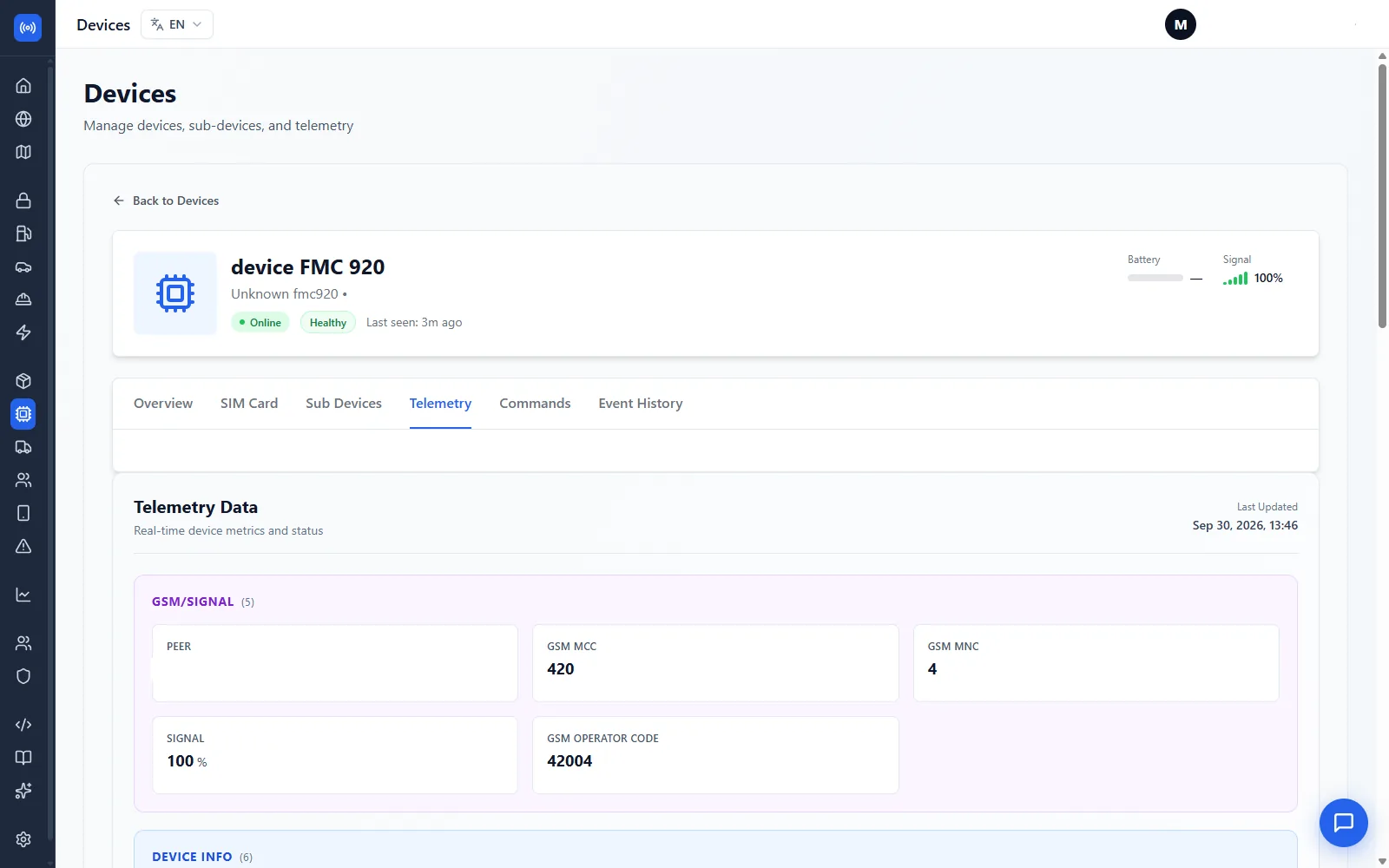Select the lock icon in sidebar

[x=23, y=201]
